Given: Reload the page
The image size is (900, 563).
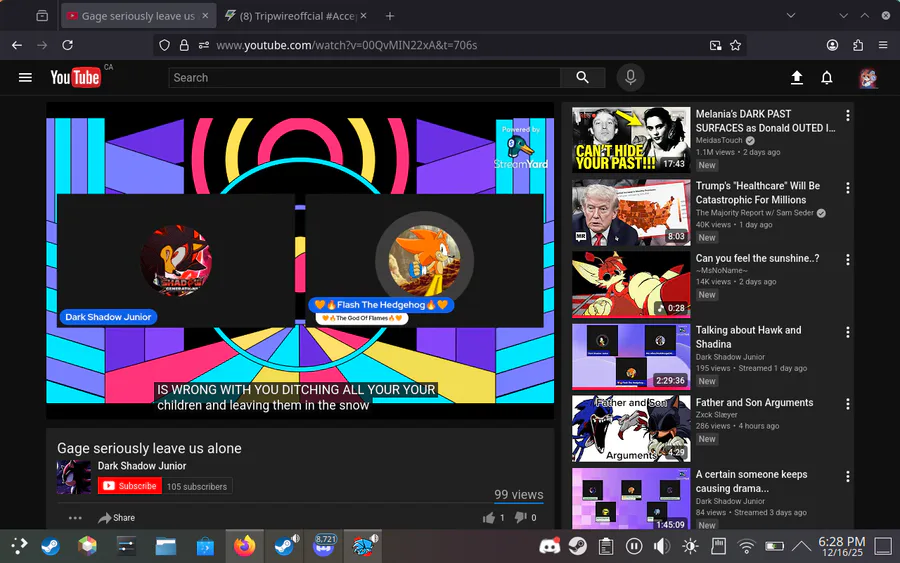Looking at the screenshot, I should (67, 45).
